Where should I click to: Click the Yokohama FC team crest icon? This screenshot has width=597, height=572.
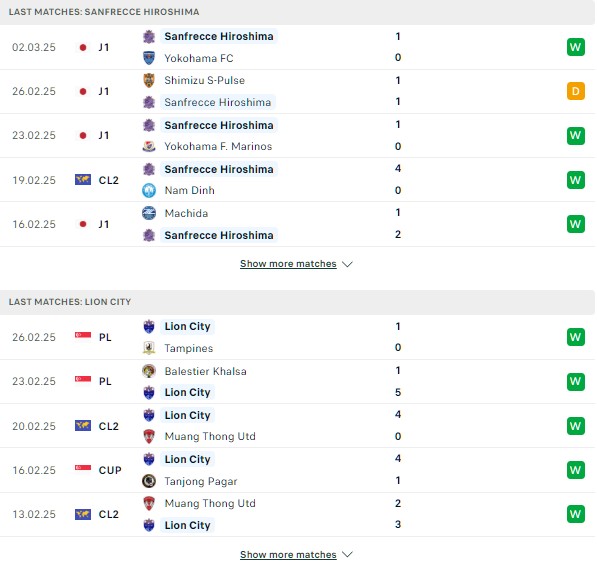149,58
